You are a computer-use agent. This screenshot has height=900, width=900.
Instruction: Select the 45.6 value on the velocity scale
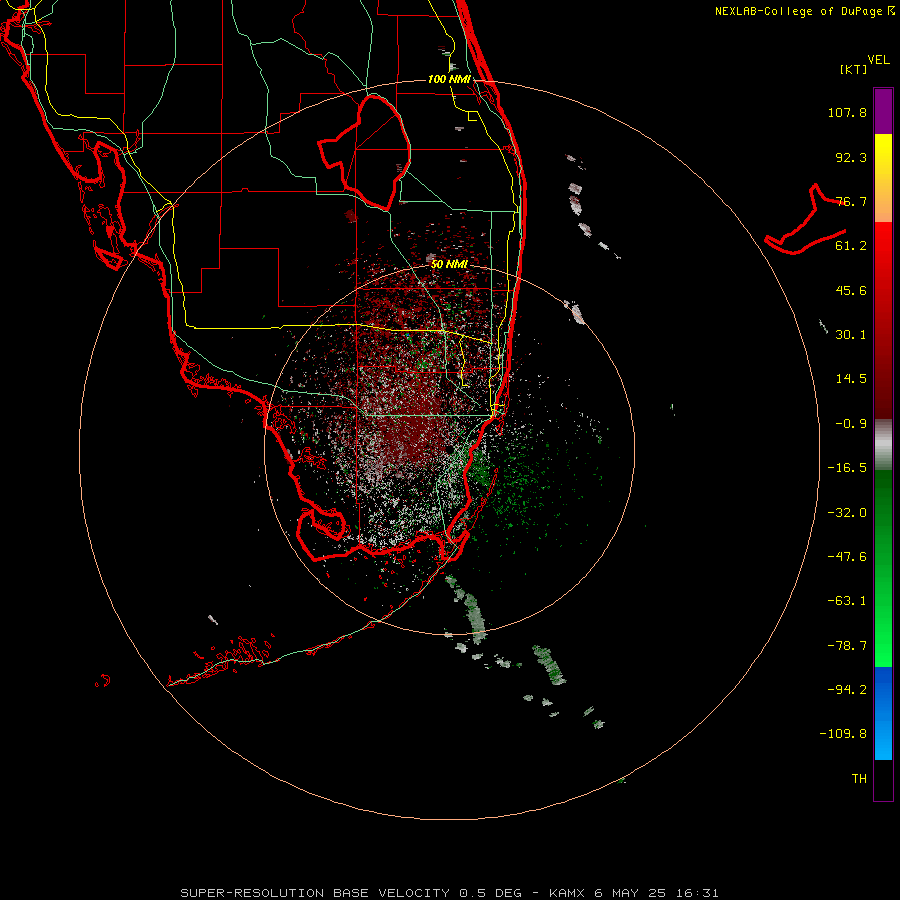(x=851, y=290)
